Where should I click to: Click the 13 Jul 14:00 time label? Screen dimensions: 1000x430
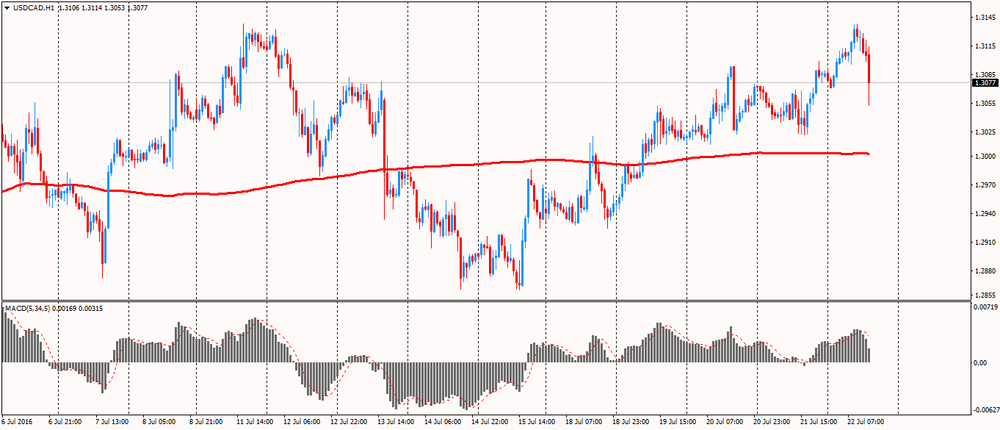pyautogui.click(x=396, y=422)
